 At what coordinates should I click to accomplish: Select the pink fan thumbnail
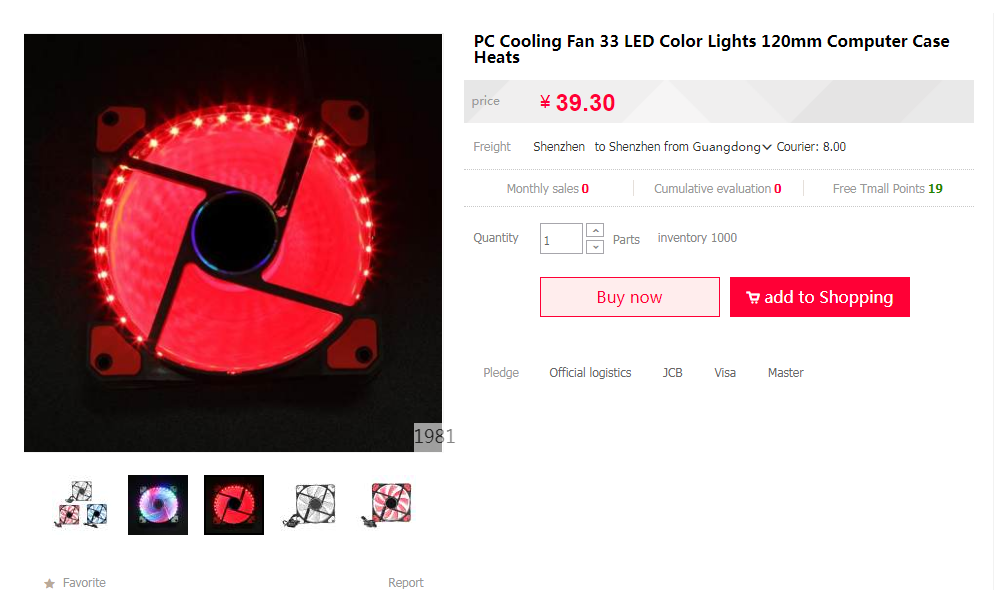(x=386, y=505)
